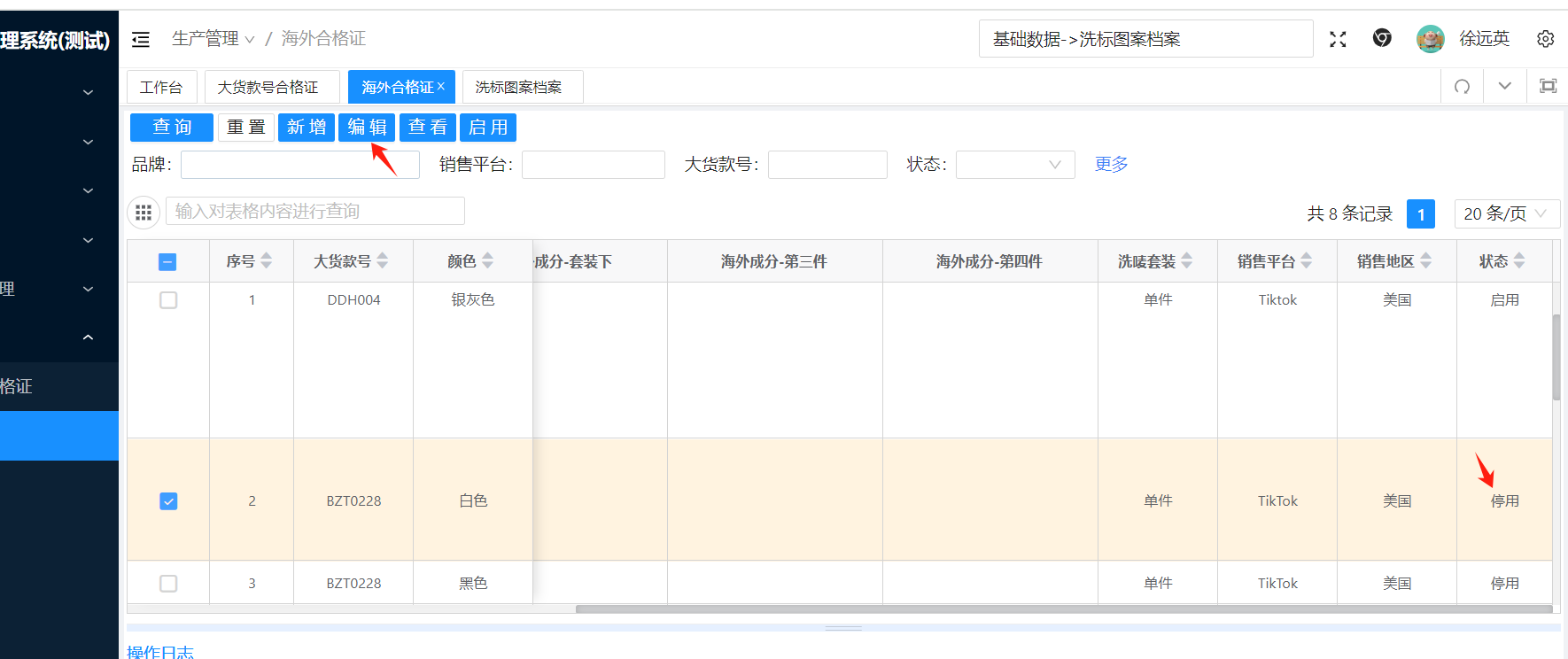The width and height of the screenshot is (1568, 659).
Task: Expand the tab list chevron dropdown
Action: [x=1504, y=87]
